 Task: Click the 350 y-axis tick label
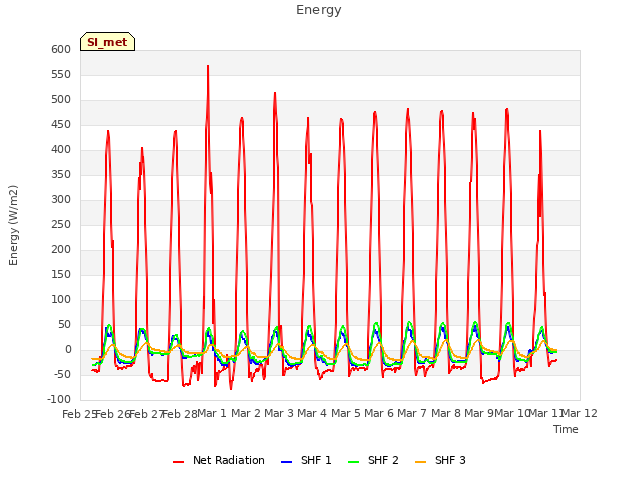pyautogui.click(x=61, y=175)
